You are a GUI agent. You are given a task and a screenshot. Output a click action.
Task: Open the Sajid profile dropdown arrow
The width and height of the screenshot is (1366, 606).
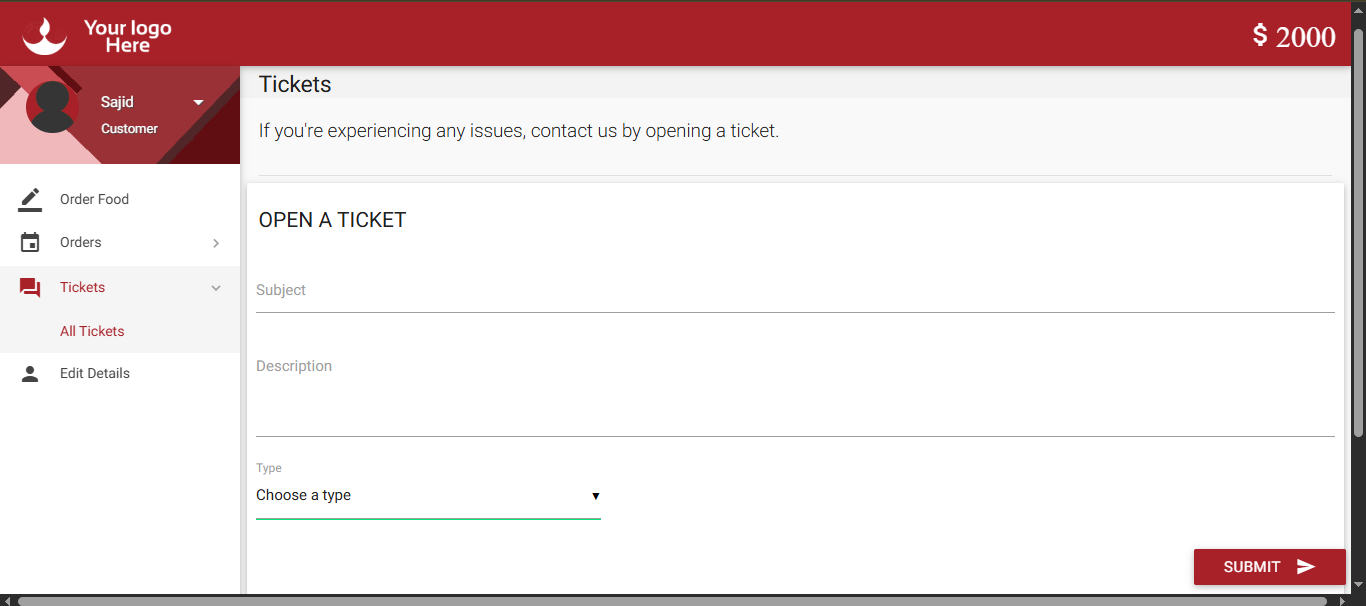tap(198, 102)
